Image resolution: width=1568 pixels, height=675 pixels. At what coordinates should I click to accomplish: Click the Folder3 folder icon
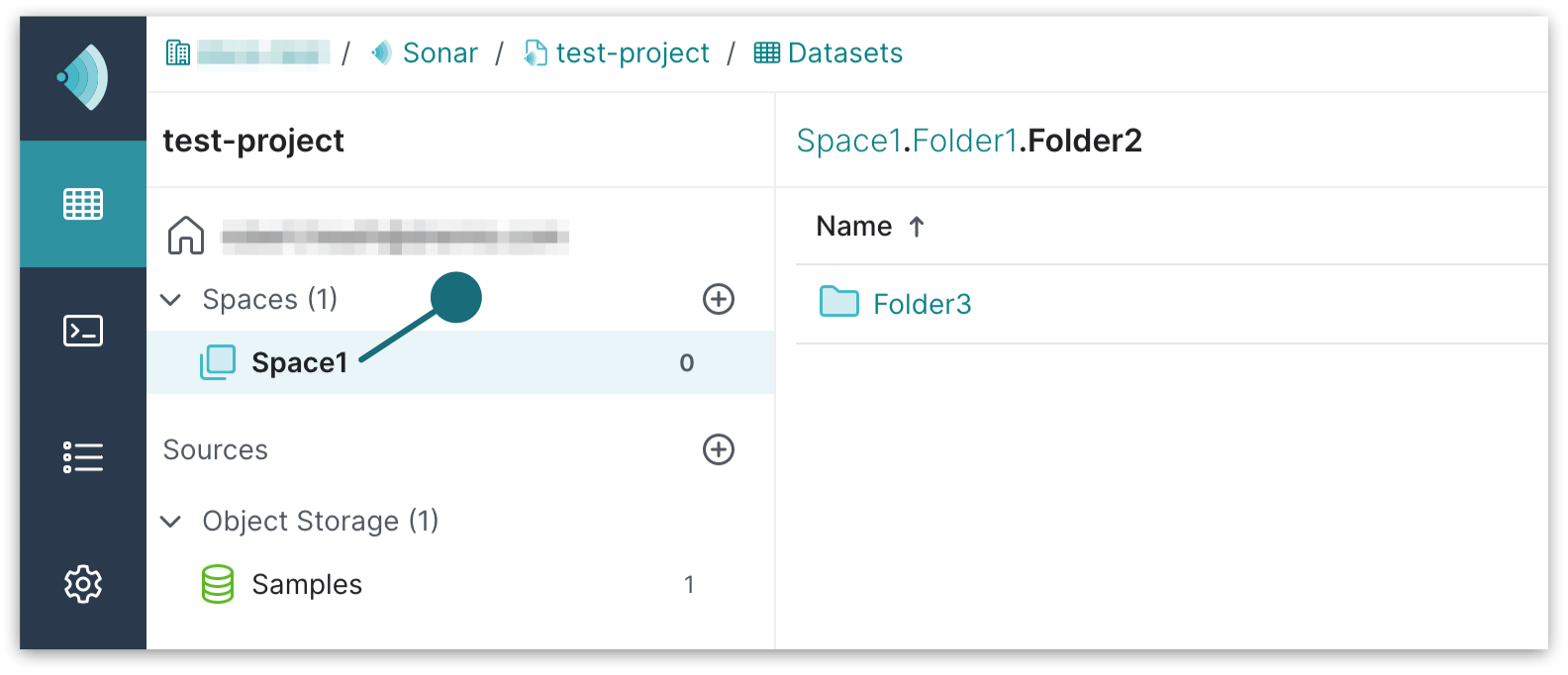pos(839,302)
